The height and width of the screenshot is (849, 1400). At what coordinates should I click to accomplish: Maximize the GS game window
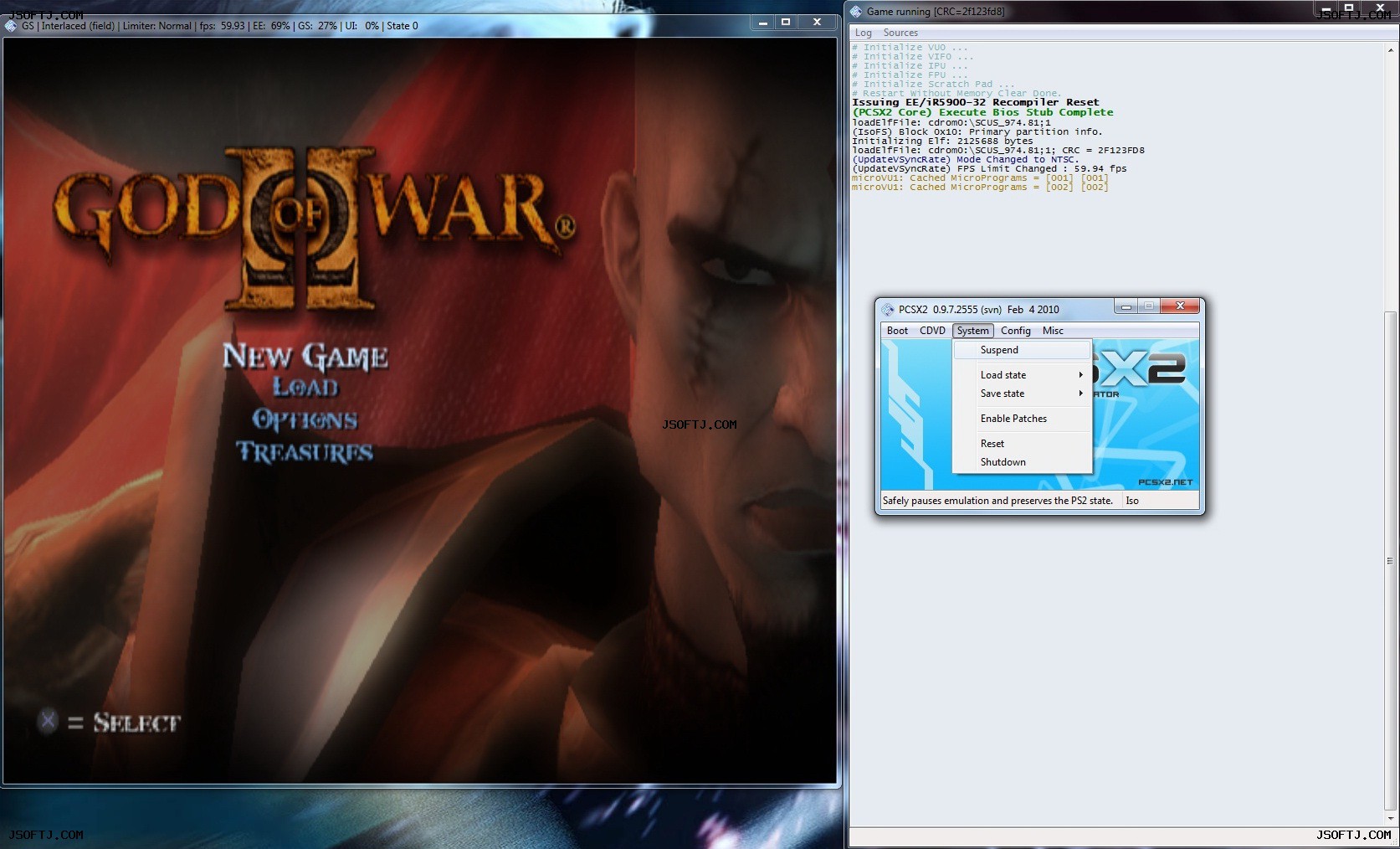click(x=786, y=23)
